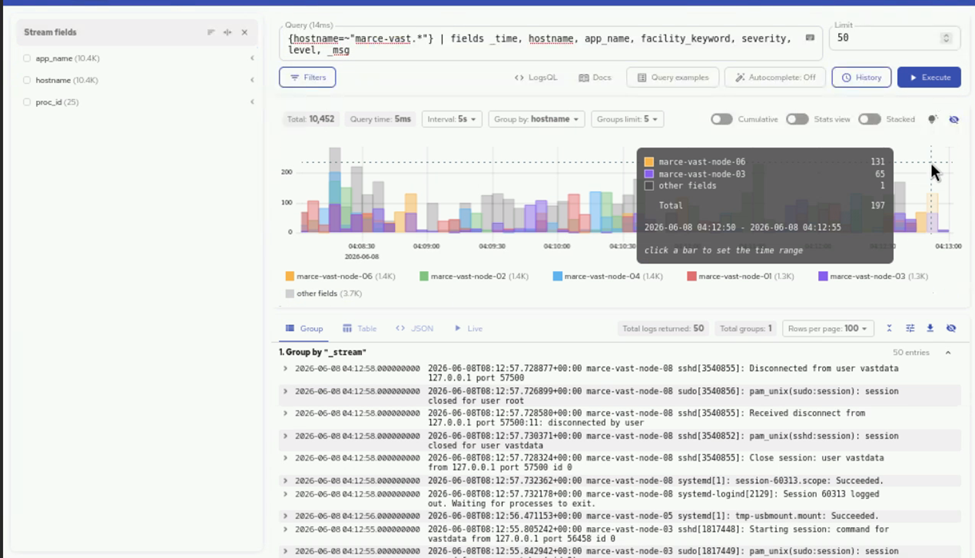Open the Groups limit dropdown
The width and height of the screenshot is (975, 558).
coord(627,119)
